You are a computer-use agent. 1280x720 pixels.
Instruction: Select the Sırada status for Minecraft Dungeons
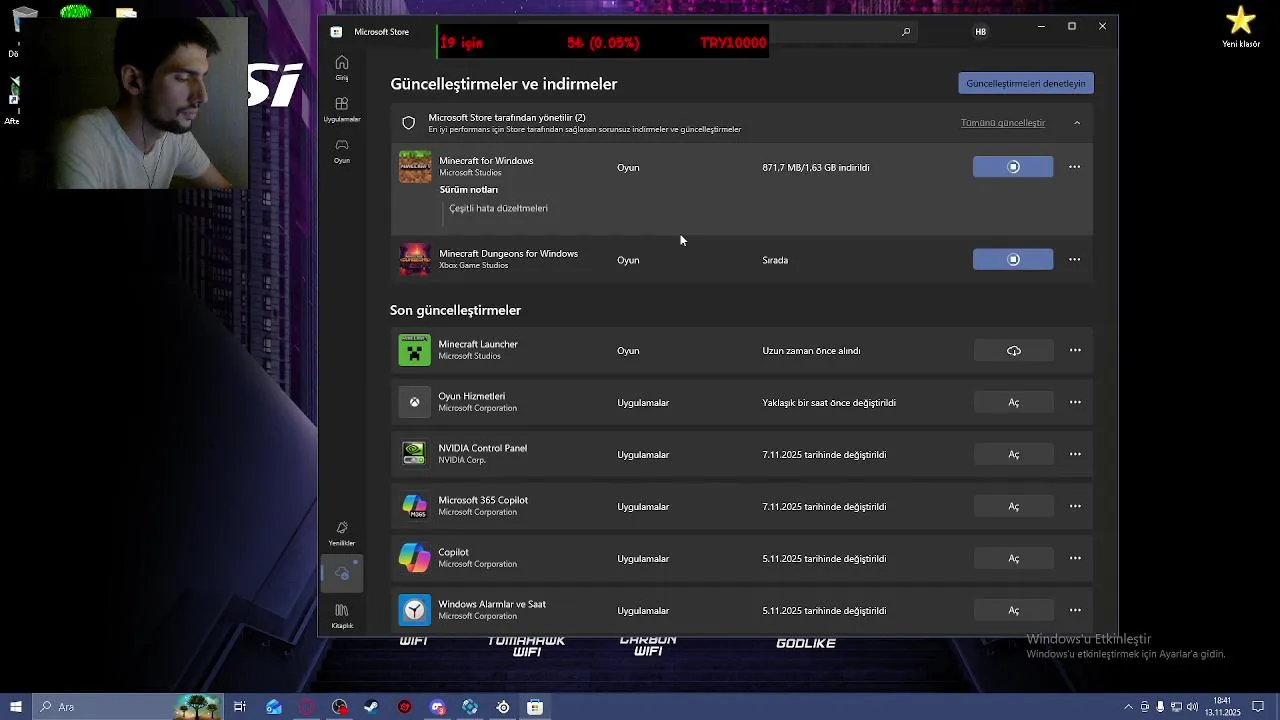(775, 260)
